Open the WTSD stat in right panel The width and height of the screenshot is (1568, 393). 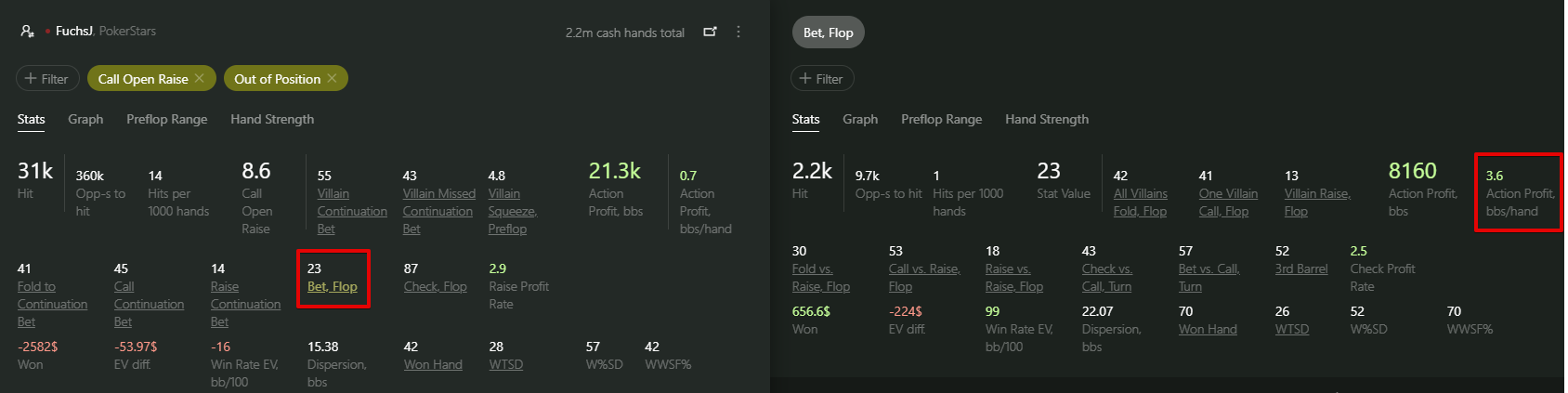tap(1291, 329)
